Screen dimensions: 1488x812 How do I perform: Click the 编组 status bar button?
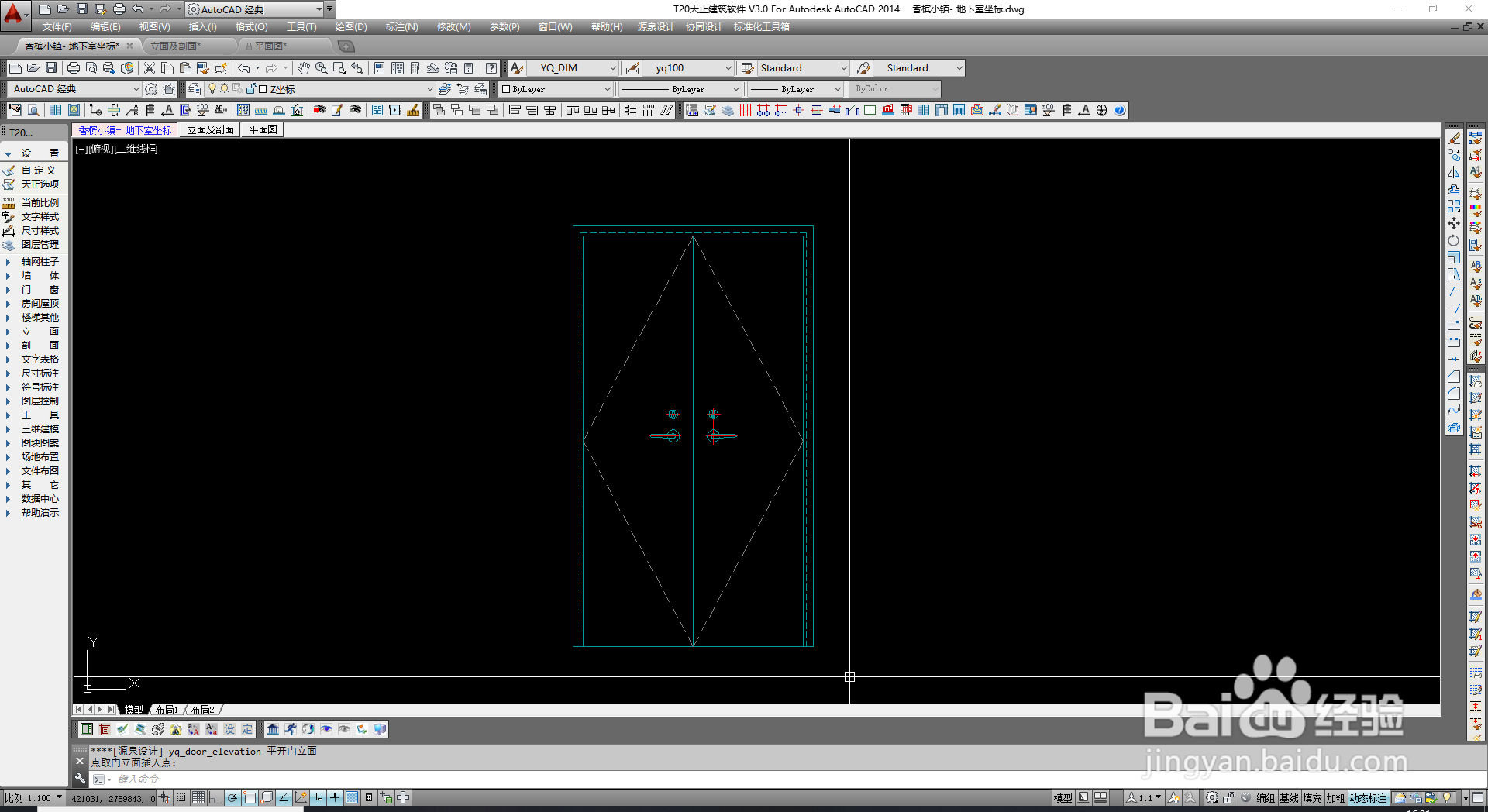(x=1266, y=798)
